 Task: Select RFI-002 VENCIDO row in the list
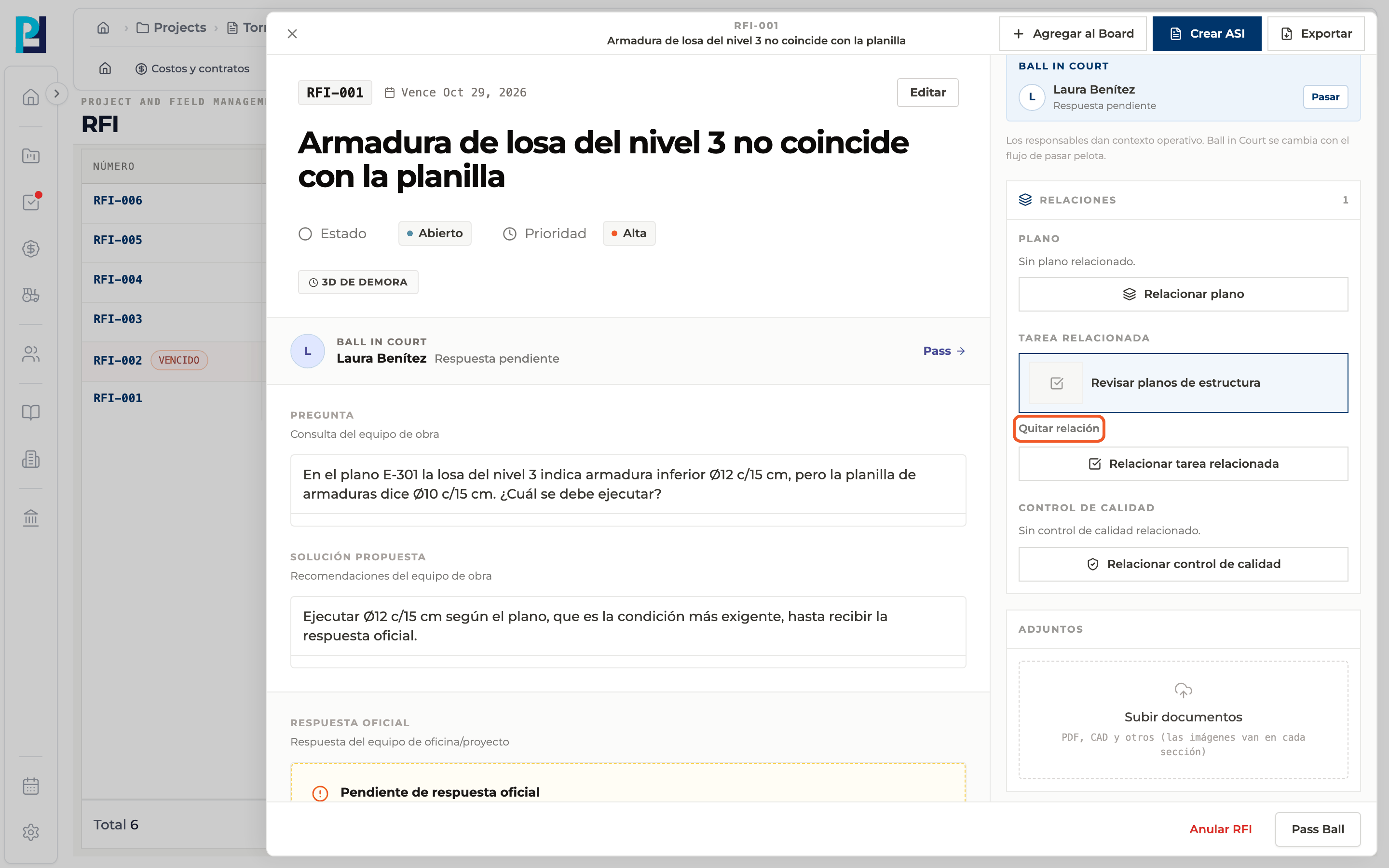coord(173,361)
